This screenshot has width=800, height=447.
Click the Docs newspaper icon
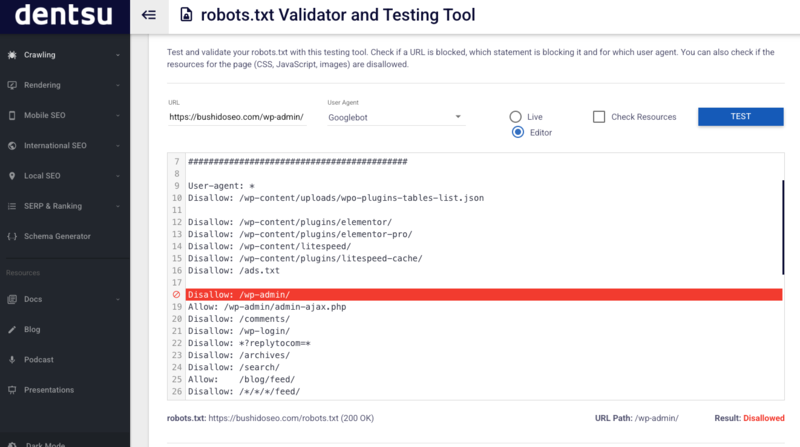(12, 299)
